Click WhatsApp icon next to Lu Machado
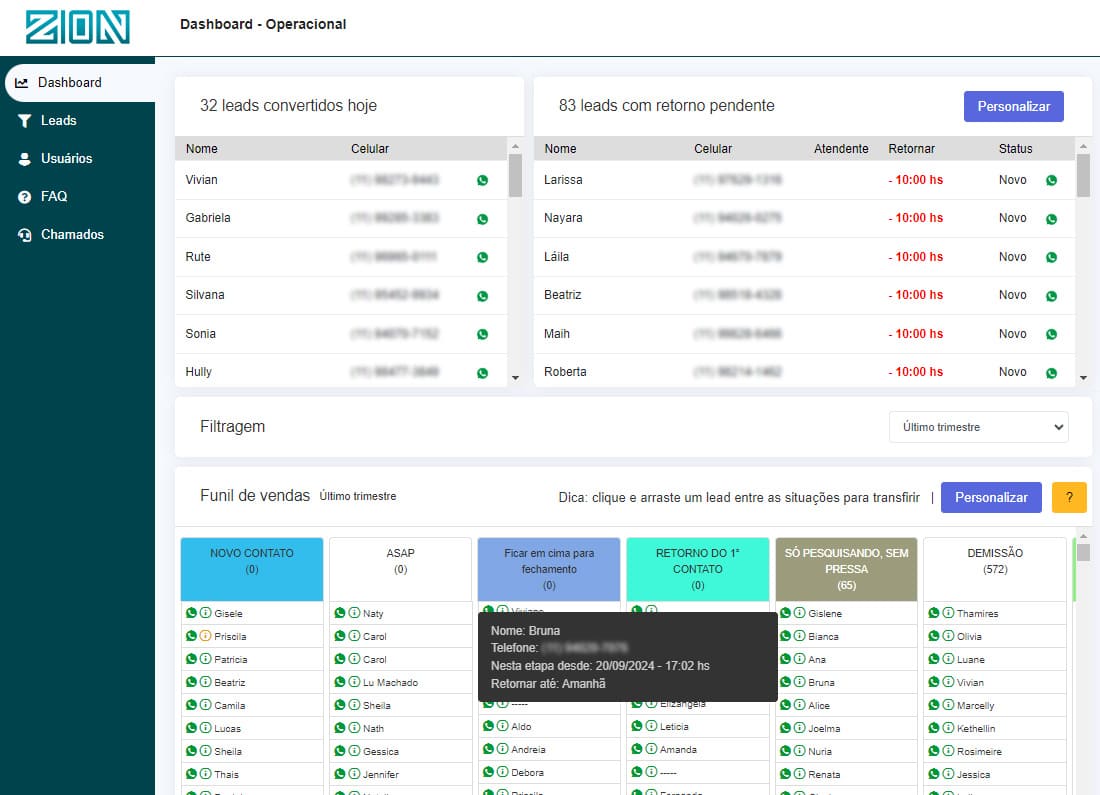The width and height of the screenshot is (1100, 795). coord(340,681)
